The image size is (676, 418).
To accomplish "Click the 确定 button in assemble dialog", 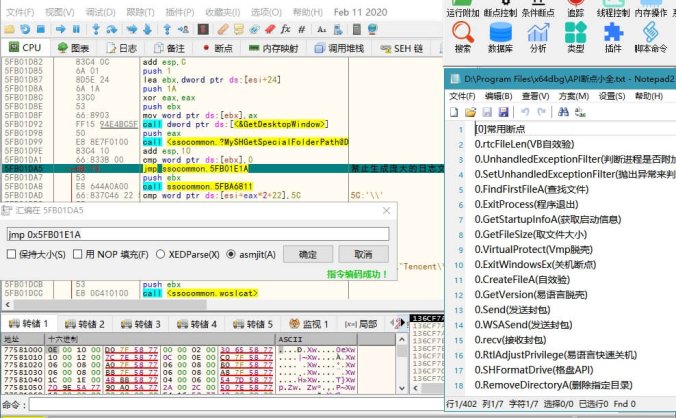I will [308, 254].
